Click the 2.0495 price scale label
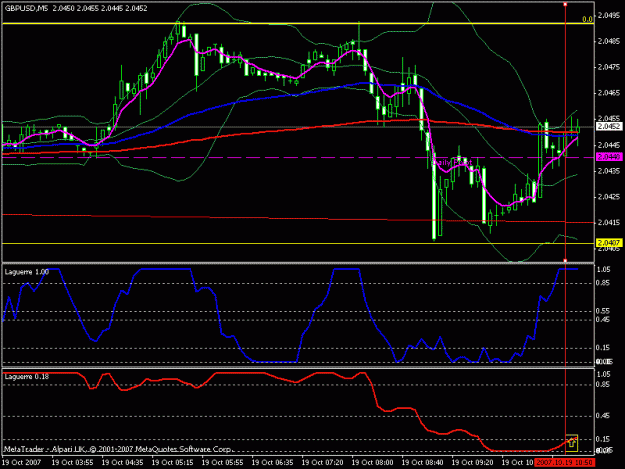Image resolution: width=625 pixels, height=469 pixels. pyautogui.click(x=609, y=16)
